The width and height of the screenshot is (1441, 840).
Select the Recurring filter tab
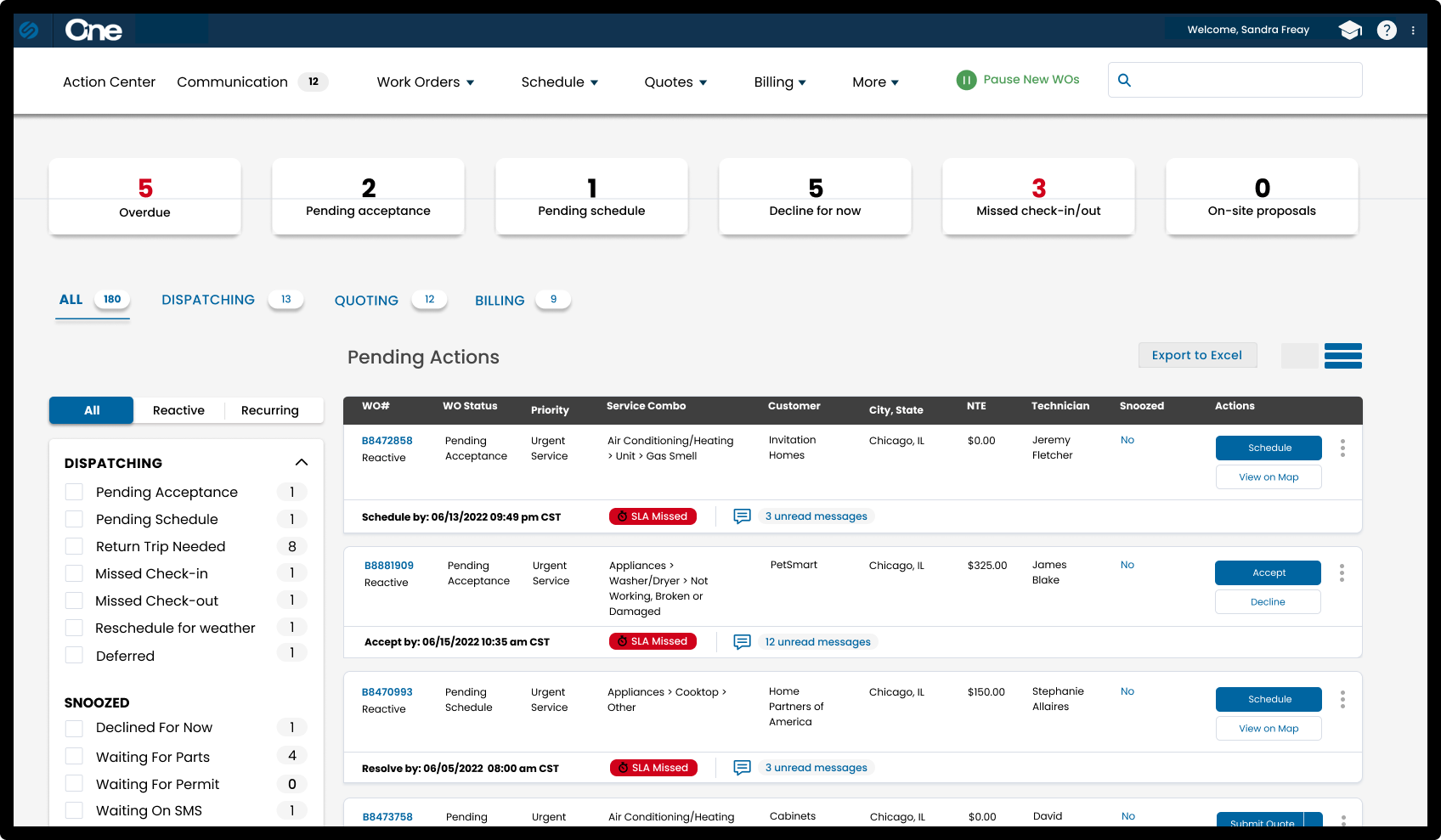click(x=270, y=410)
